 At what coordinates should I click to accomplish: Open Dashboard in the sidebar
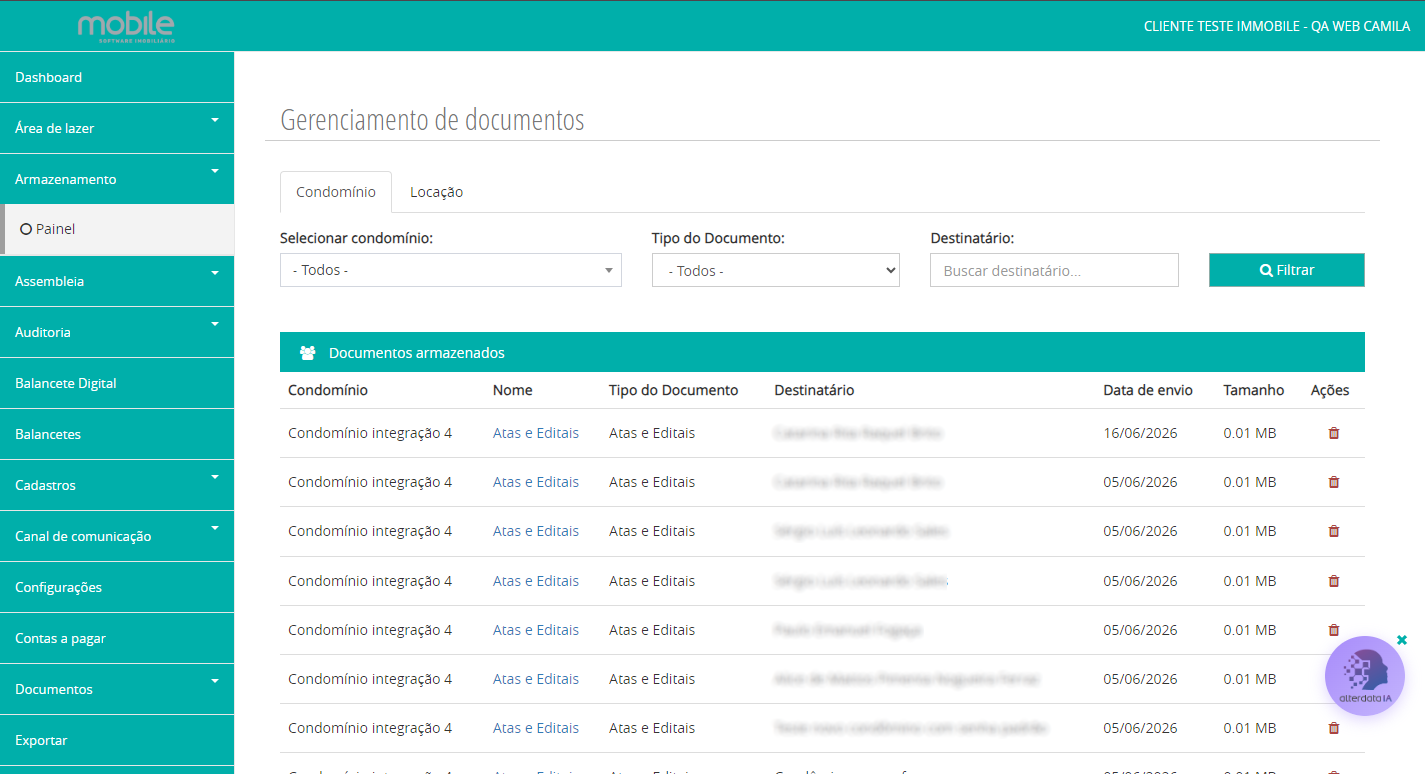[x=117, y=77]
